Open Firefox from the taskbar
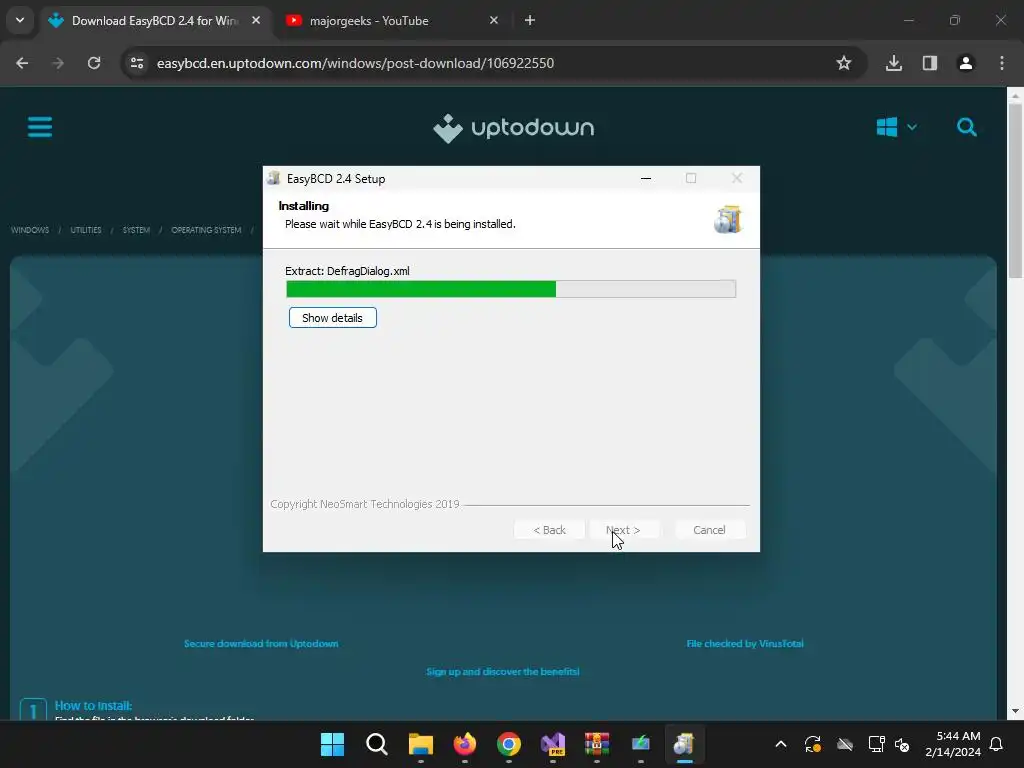This screenshot has height=768, width=1024. (464, 744)
